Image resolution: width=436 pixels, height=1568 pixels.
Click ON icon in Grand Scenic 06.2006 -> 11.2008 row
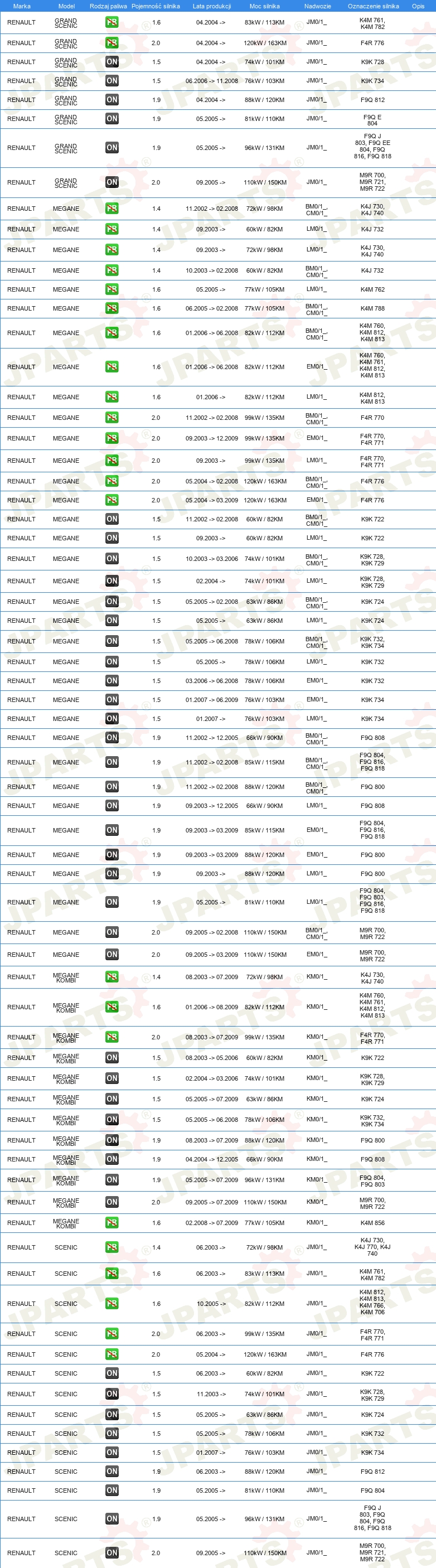pos(112,81)
